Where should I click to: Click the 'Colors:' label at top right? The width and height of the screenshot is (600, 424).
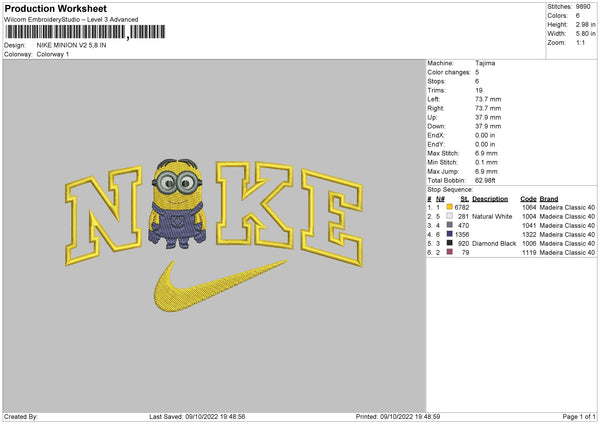click(558, 16)
